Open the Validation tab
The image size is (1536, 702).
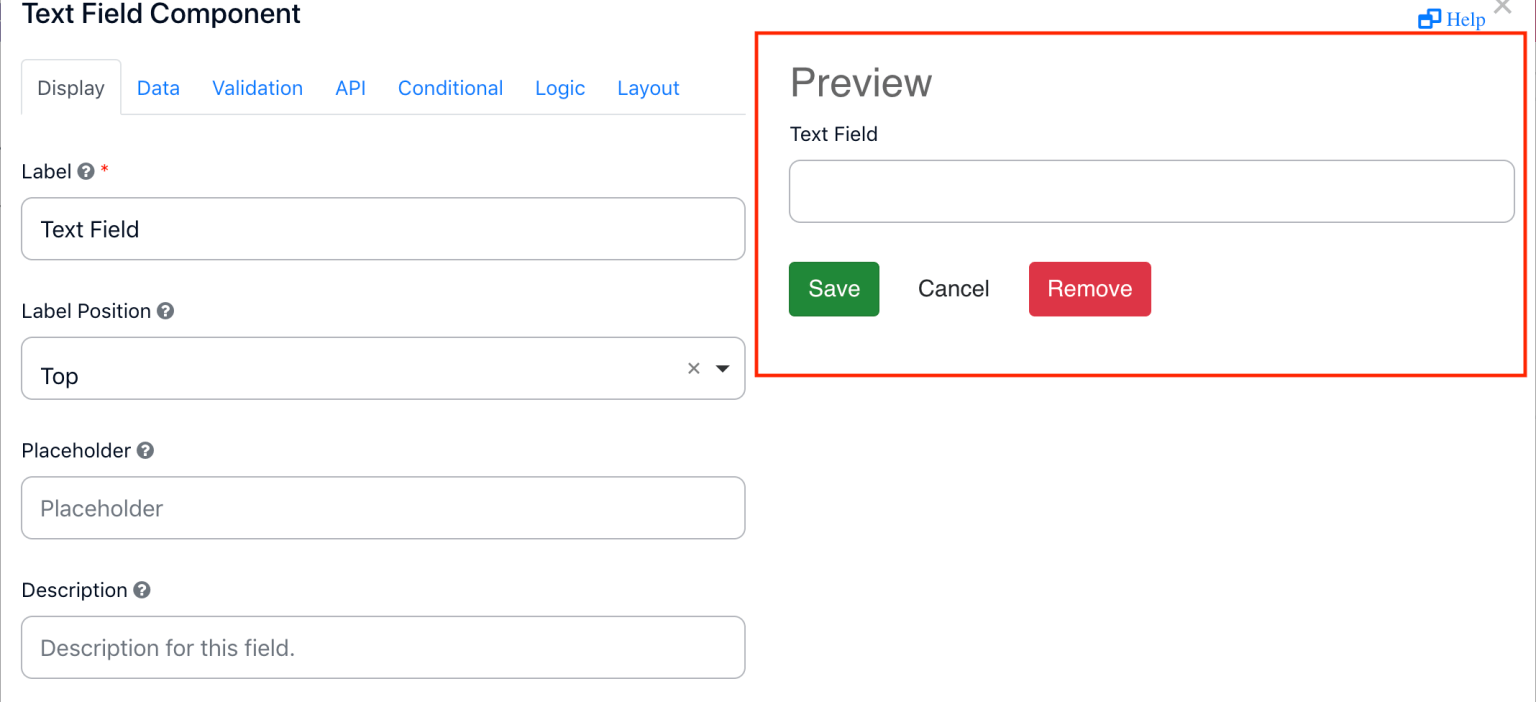(257, 88)
